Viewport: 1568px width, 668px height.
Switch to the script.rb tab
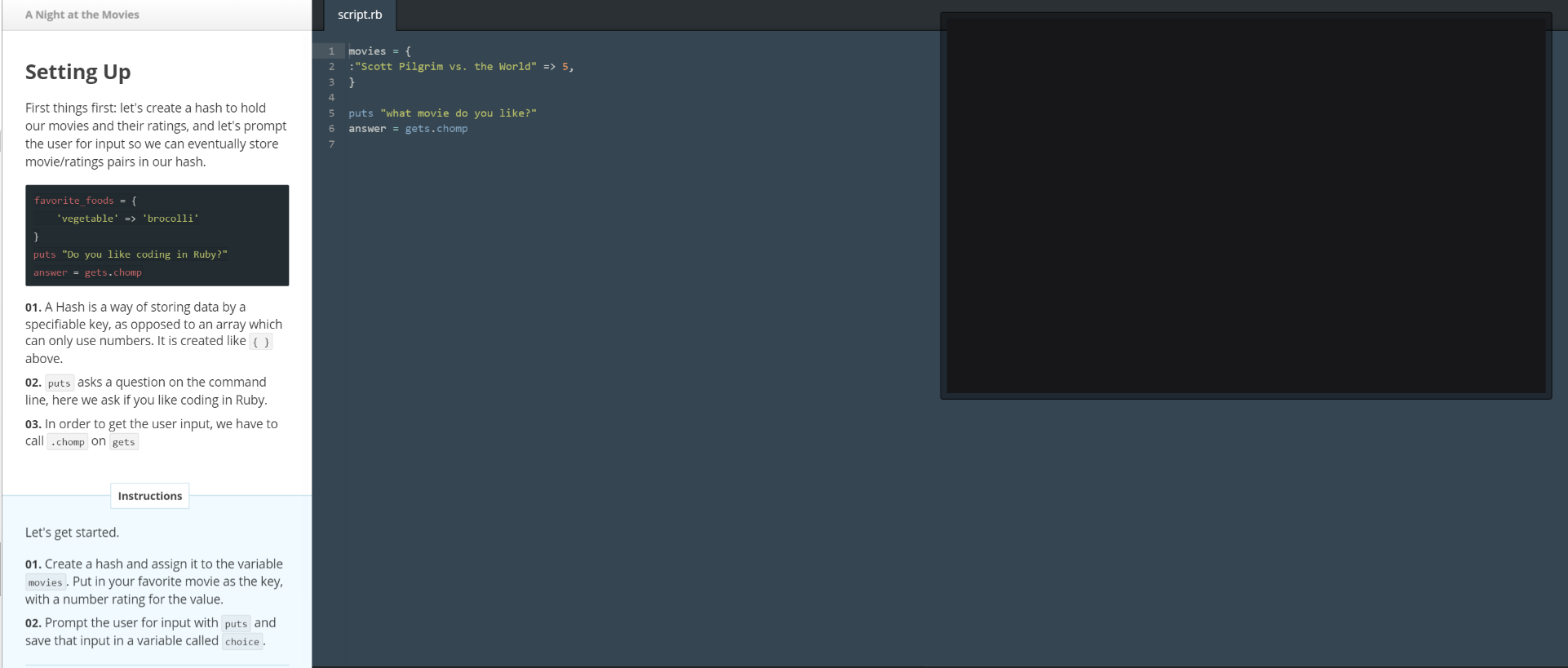coord(360,15)
